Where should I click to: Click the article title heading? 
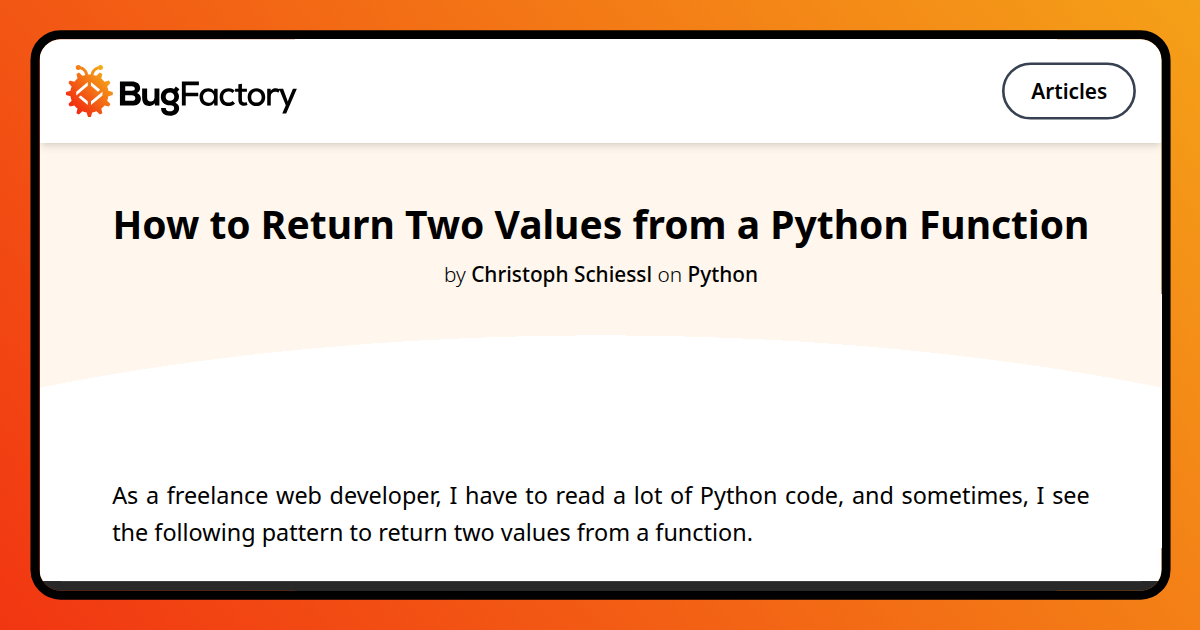coord(600,225)
